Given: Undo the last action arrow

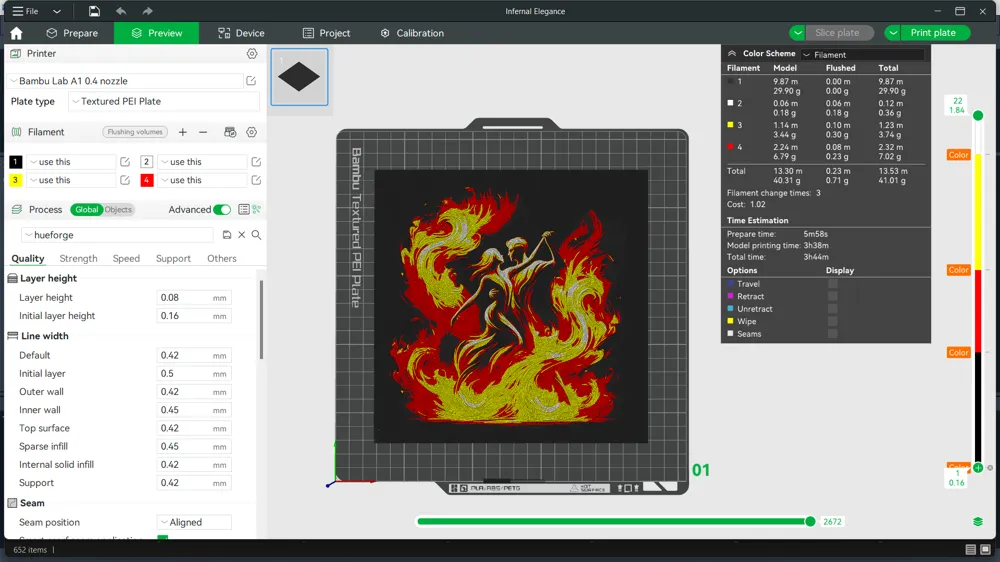Looking at the screenshot, I should point(121,11).
